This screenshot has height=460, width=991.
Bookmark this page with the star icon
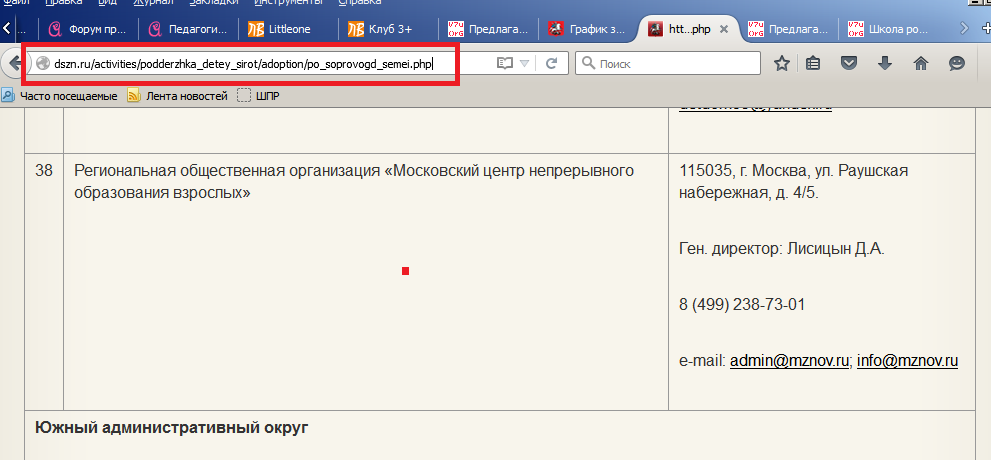782,64
